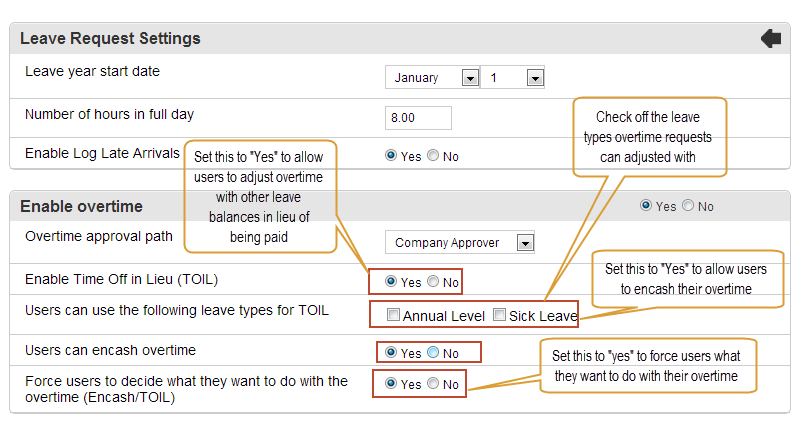803x428 pixels.
Task: Click the Overtime approval path label
Action: [x=99, y=237]
